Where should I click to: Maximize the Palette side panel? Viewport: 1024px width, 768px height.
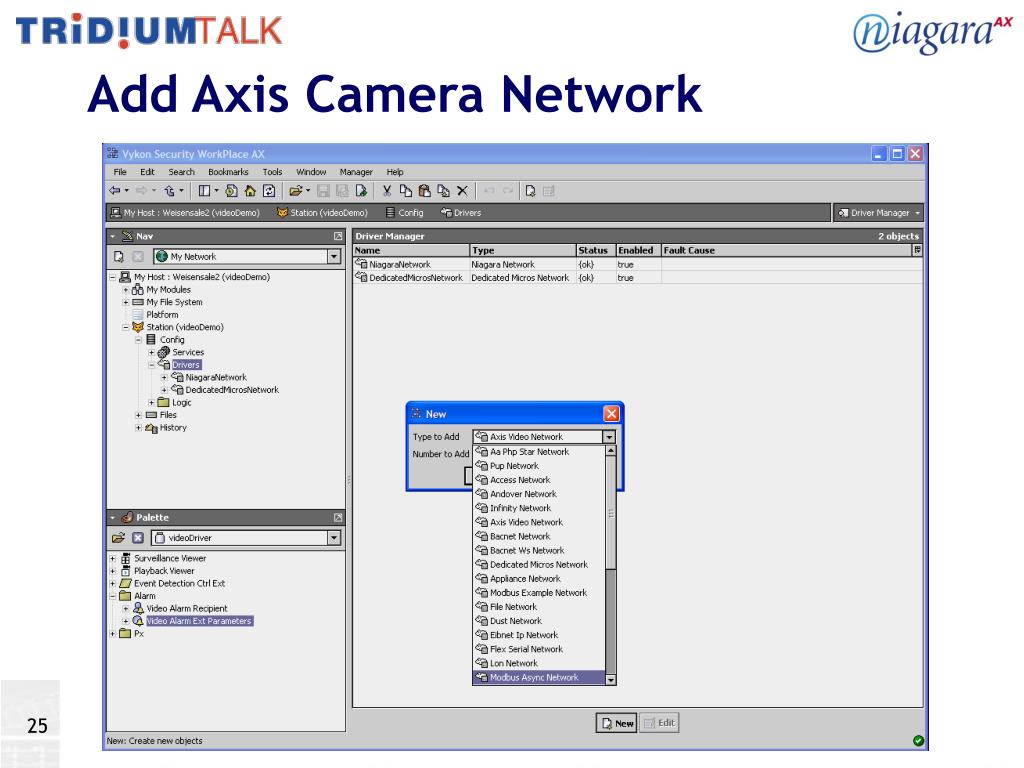338,517
